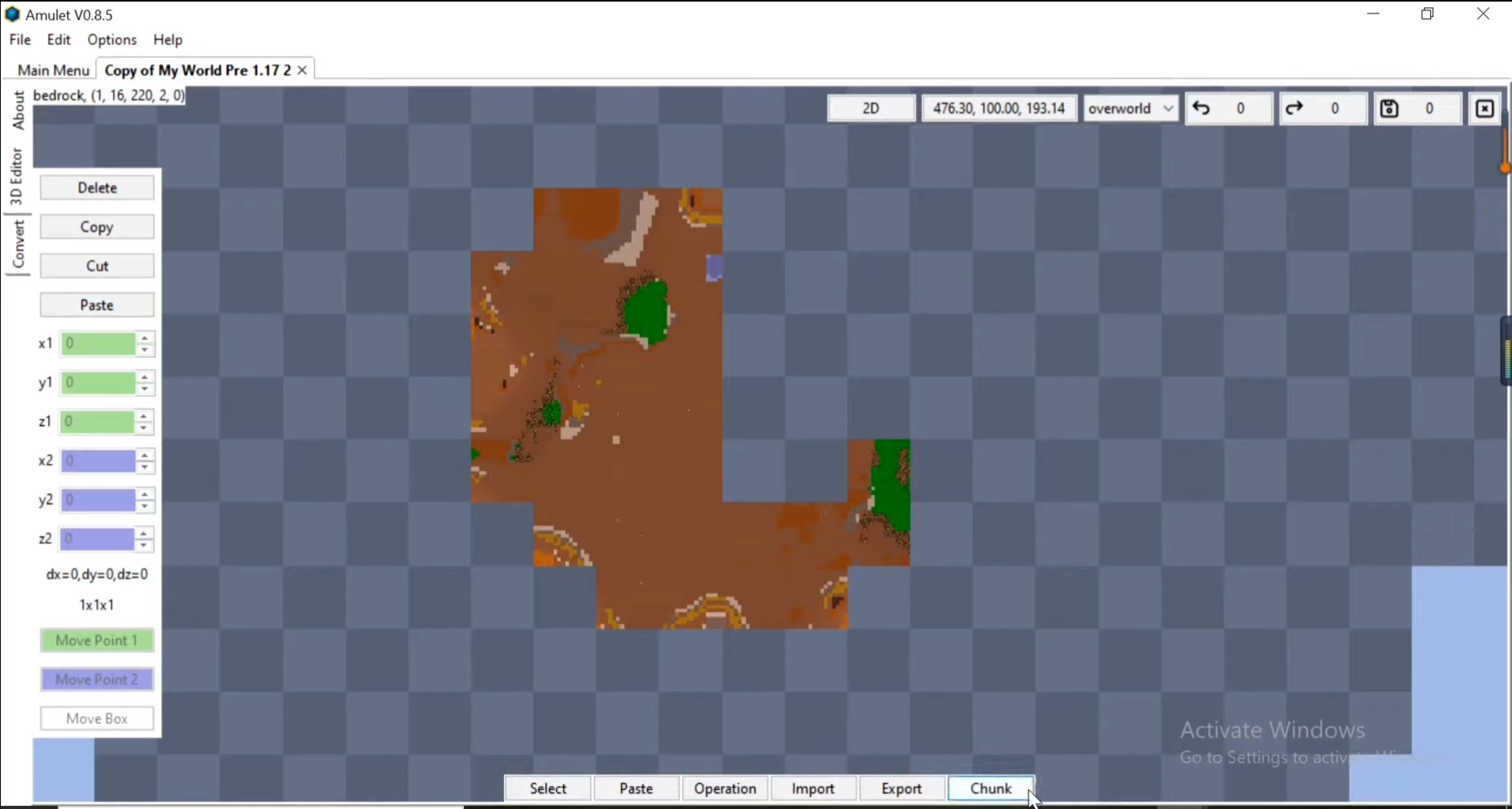Image resolution: width=1512 pixels, height=809 pixels.
Task: Return to the Main Menu tab
Action: tap(53, 70)
